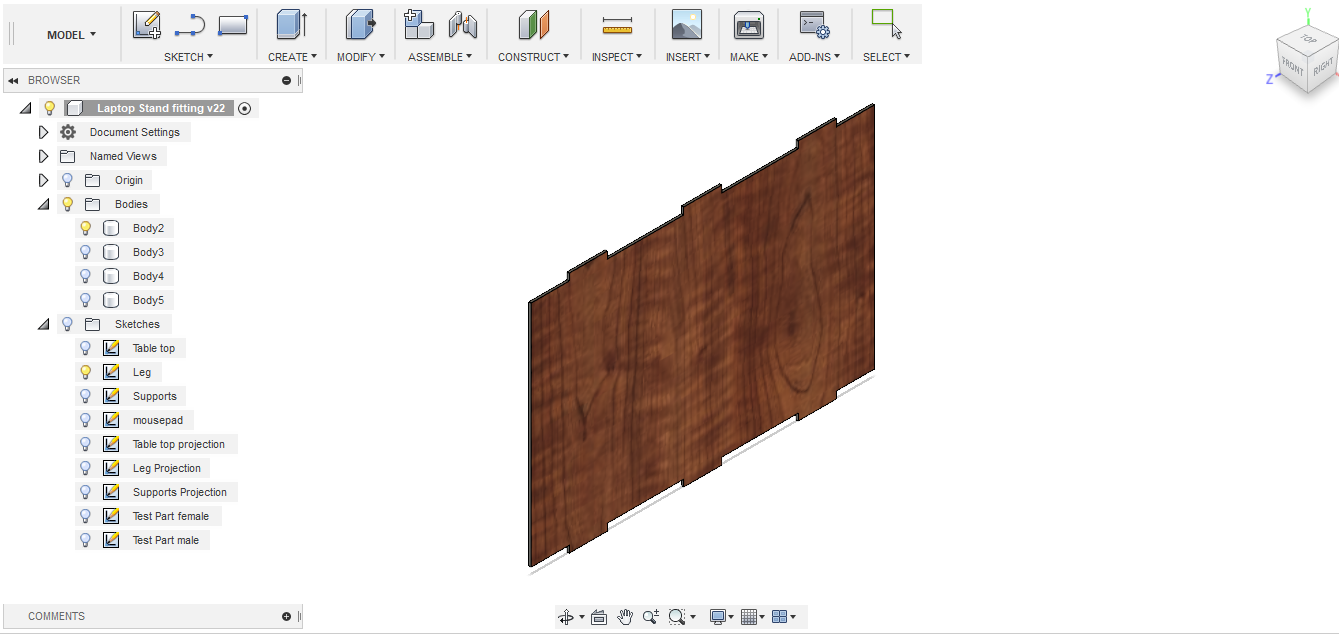Click the Inspect measure ruler icon
Viewport: 1339px width, 634px height.
617,26
